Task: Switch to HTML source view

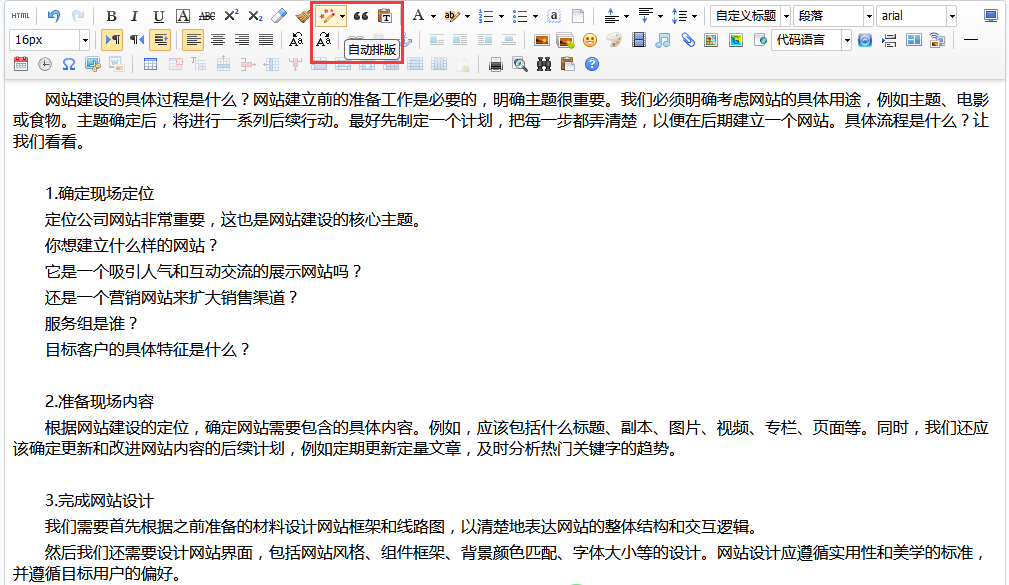Action: 20,16
